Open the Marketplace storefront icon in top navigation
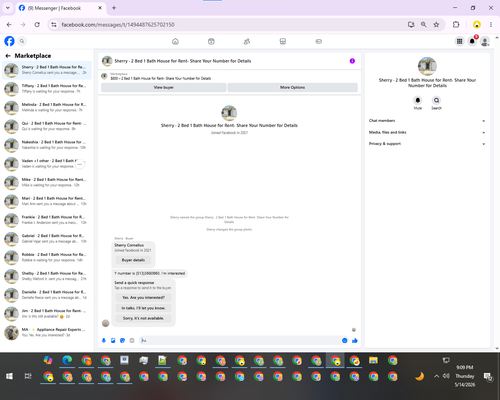Viewport: 500px width, 400px height. (283, 41)
